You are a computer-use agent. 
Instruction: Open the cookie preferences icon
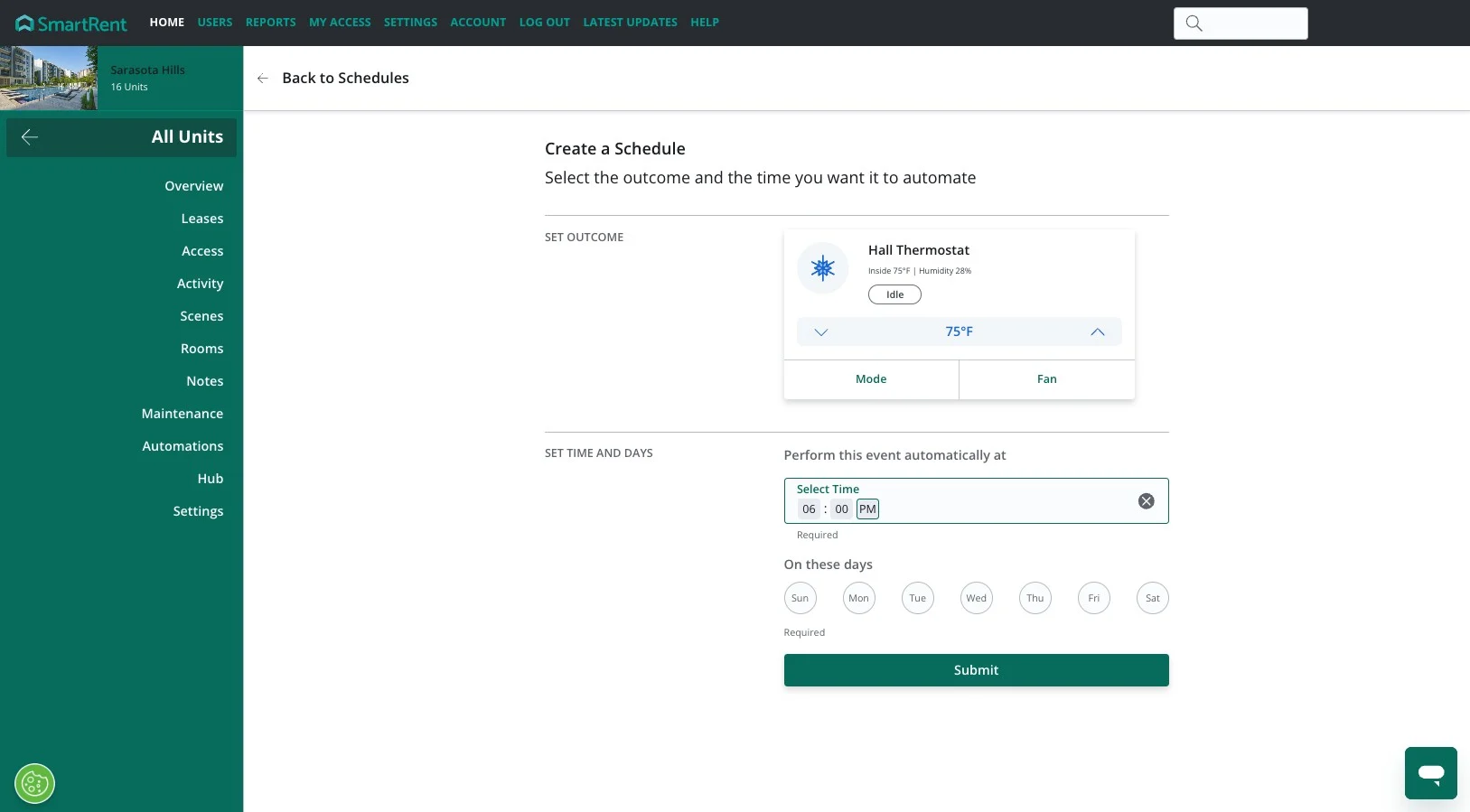pyautogui.click(x=34, y=784)
